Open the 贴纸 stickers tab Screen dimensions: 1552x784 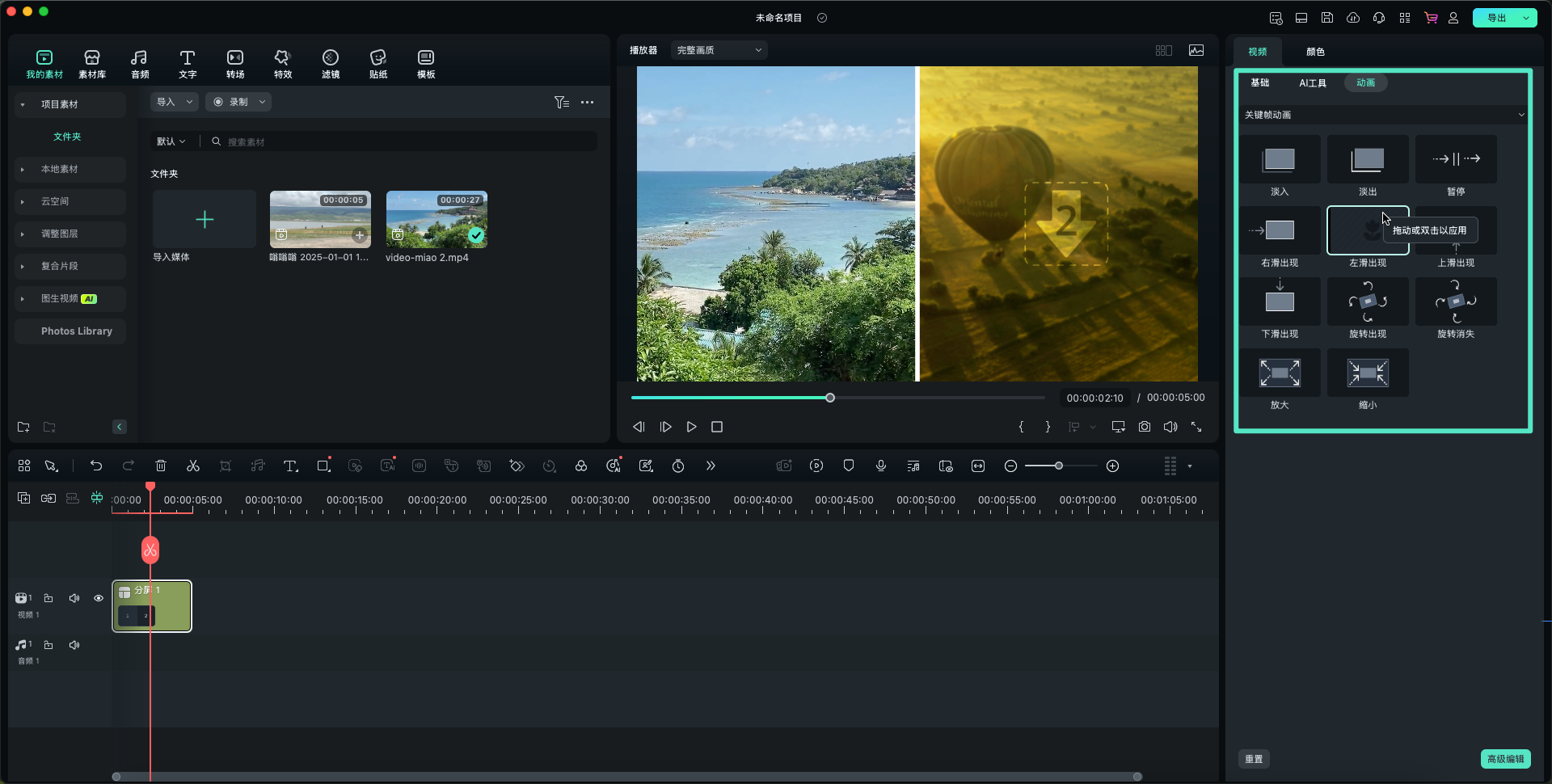pos(378,64)
